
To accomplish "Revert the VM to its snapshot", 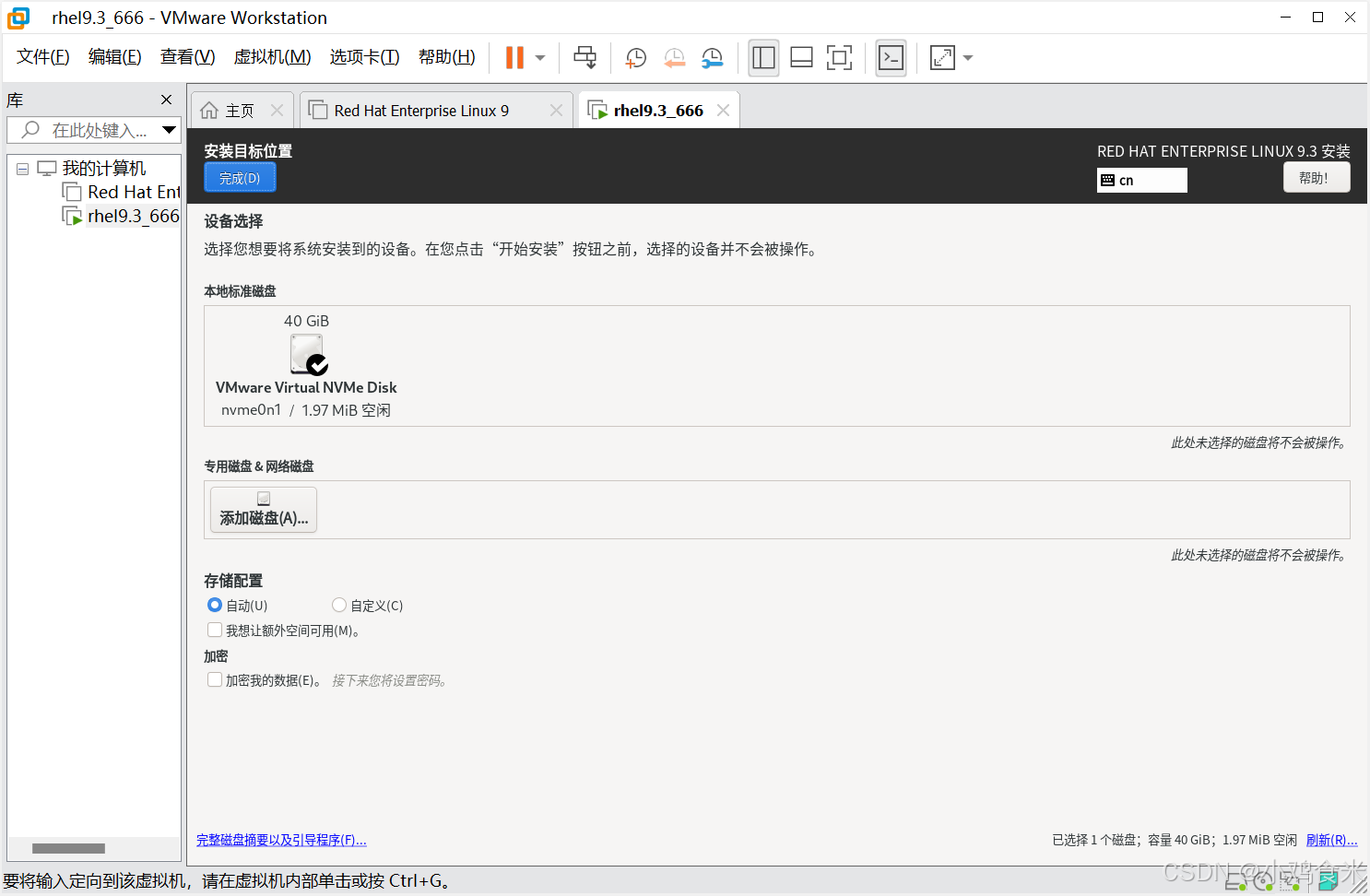I will [x=675, y=58].
